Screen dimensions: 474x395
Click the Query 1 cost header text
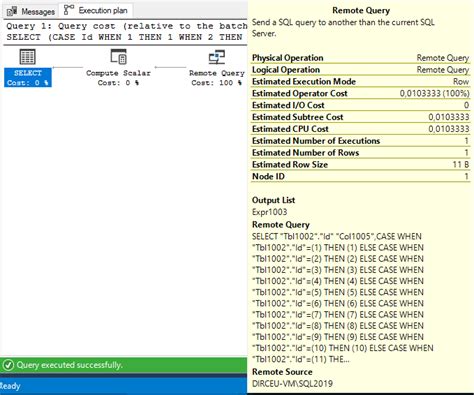[x=127, y=26]
